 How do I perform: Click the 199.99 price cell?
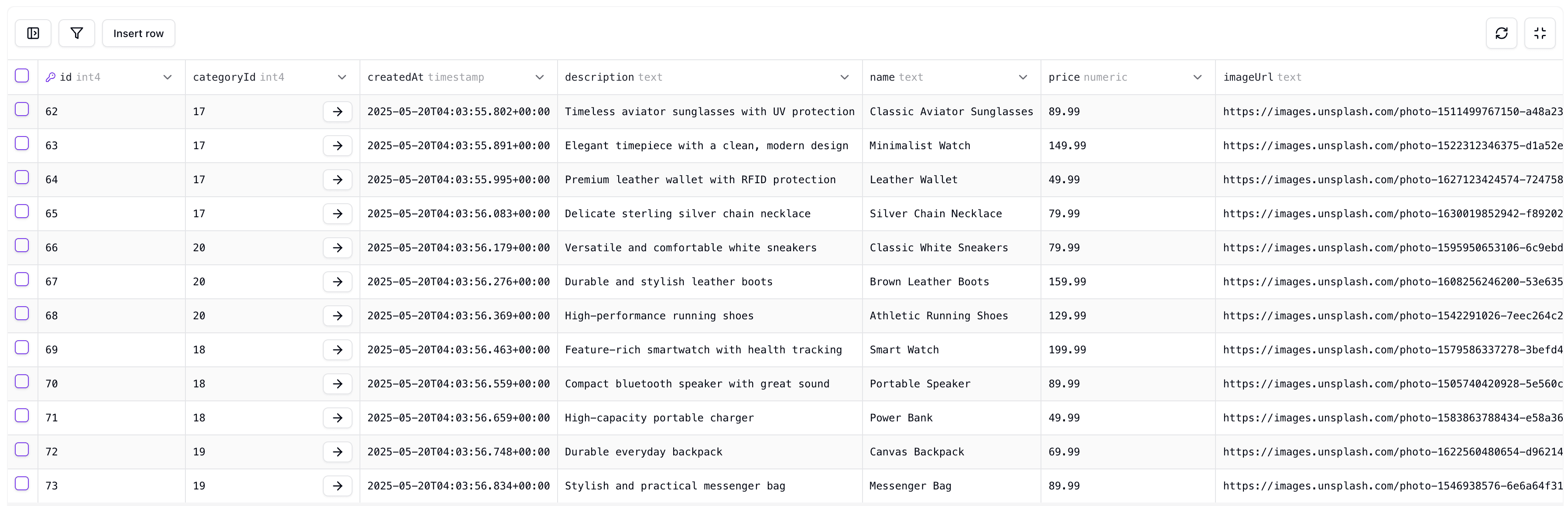point(1067,350)
